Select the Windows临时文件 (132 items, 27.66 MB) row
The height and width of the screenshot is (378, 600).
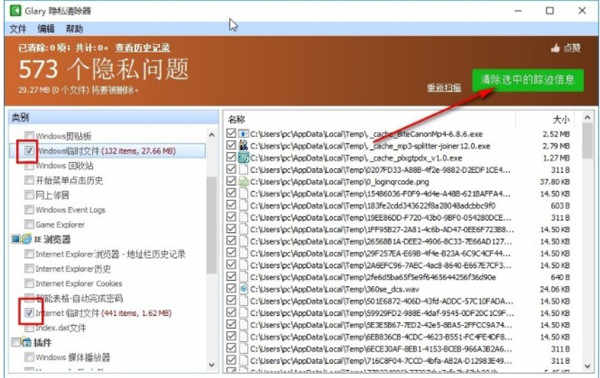coord(108,151)
